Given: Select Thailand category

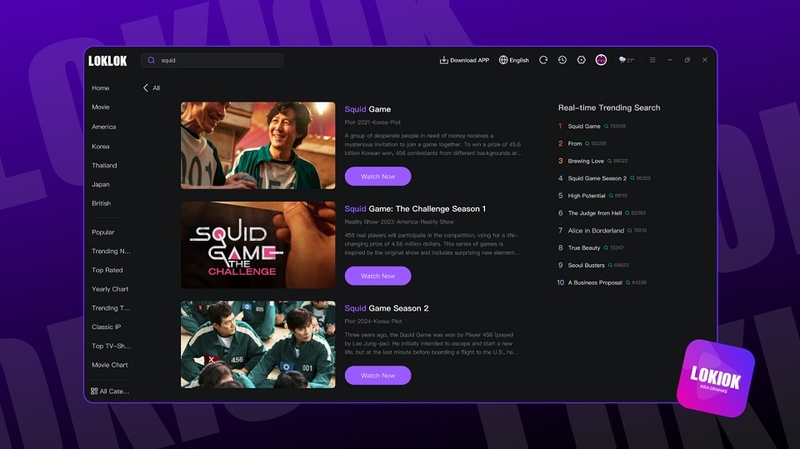Looking at the screenshot, I should [x=104, y=165].
